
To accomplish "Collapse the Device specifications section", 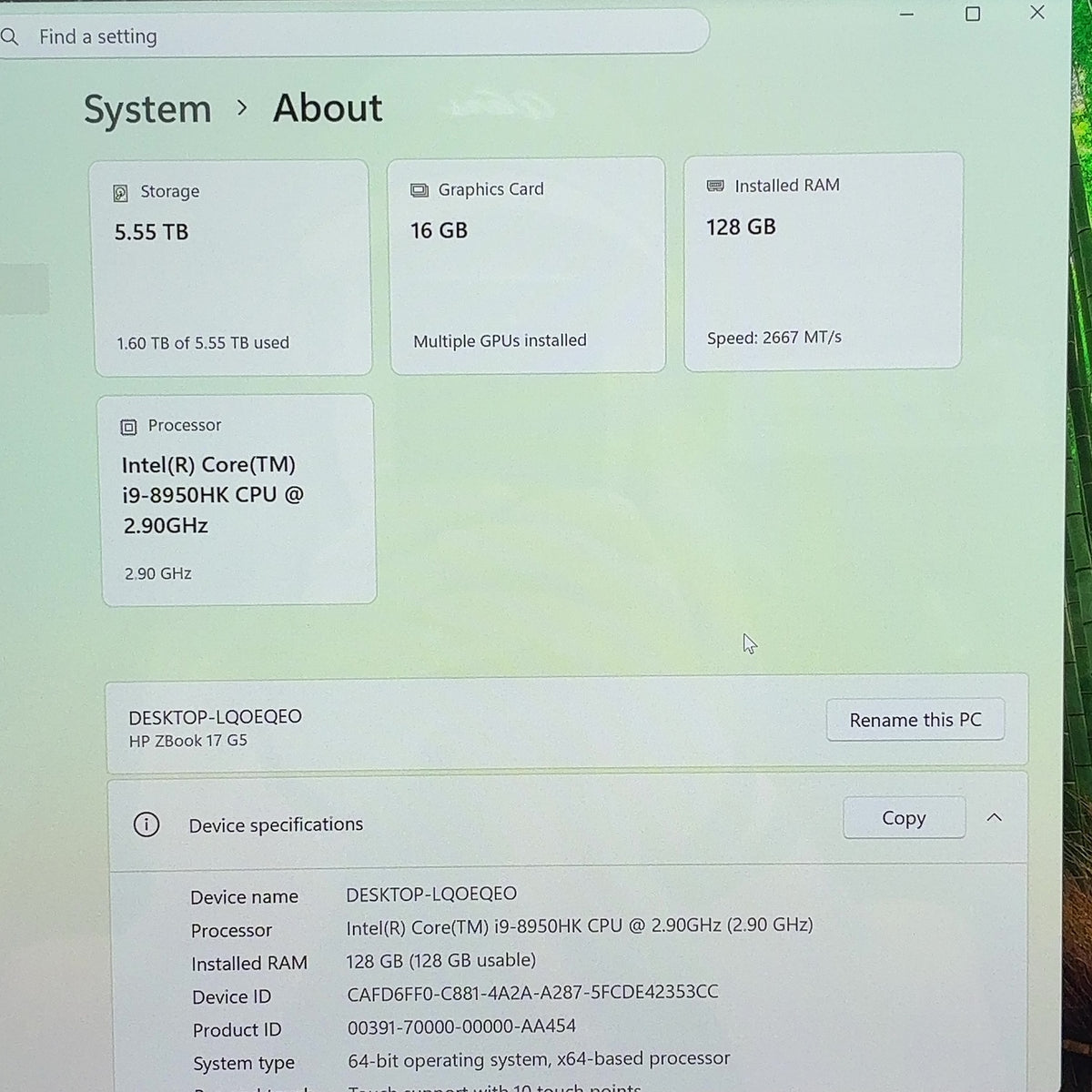I will pyautogui.click(x=994, y=817).
